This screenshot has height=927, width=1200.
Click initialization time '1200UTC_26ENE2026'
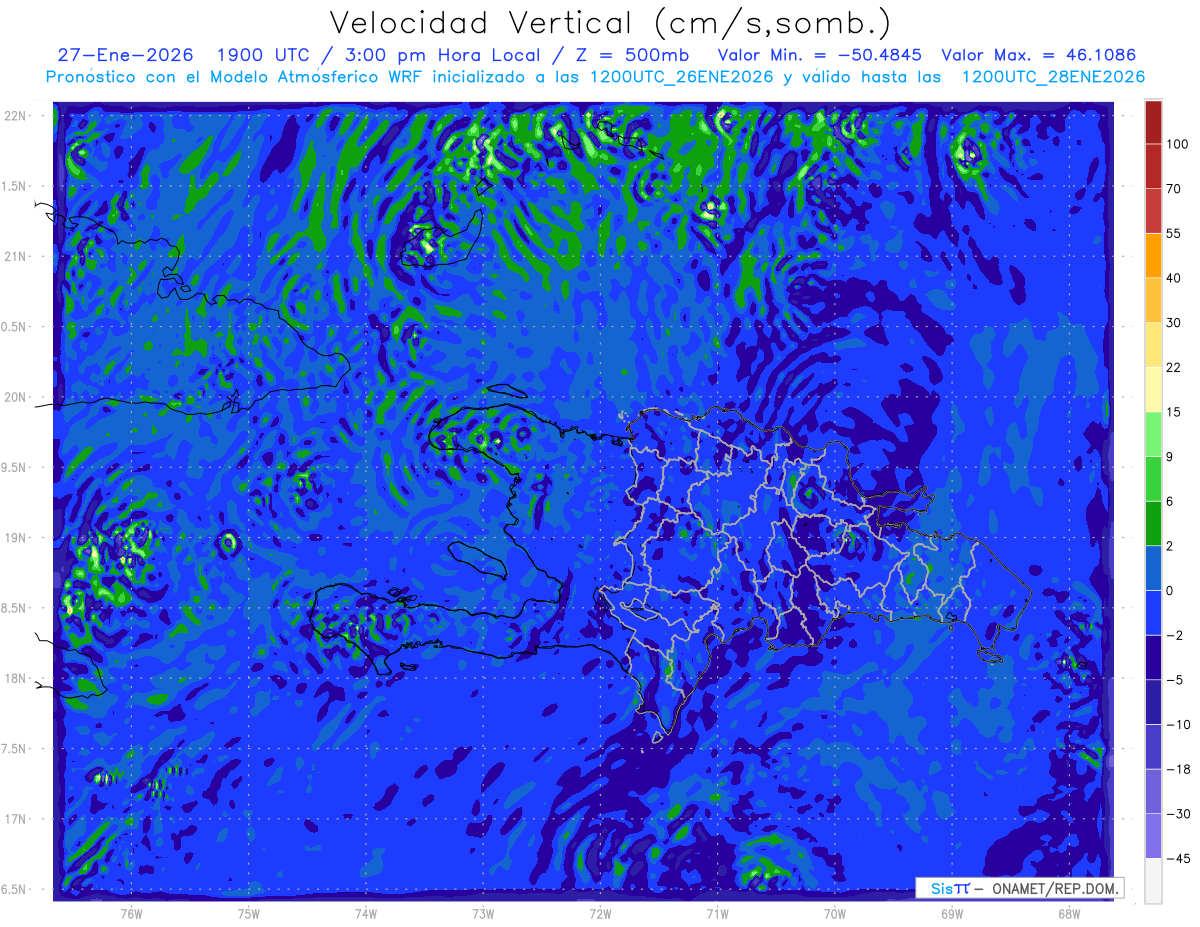(x=680, y=77)
